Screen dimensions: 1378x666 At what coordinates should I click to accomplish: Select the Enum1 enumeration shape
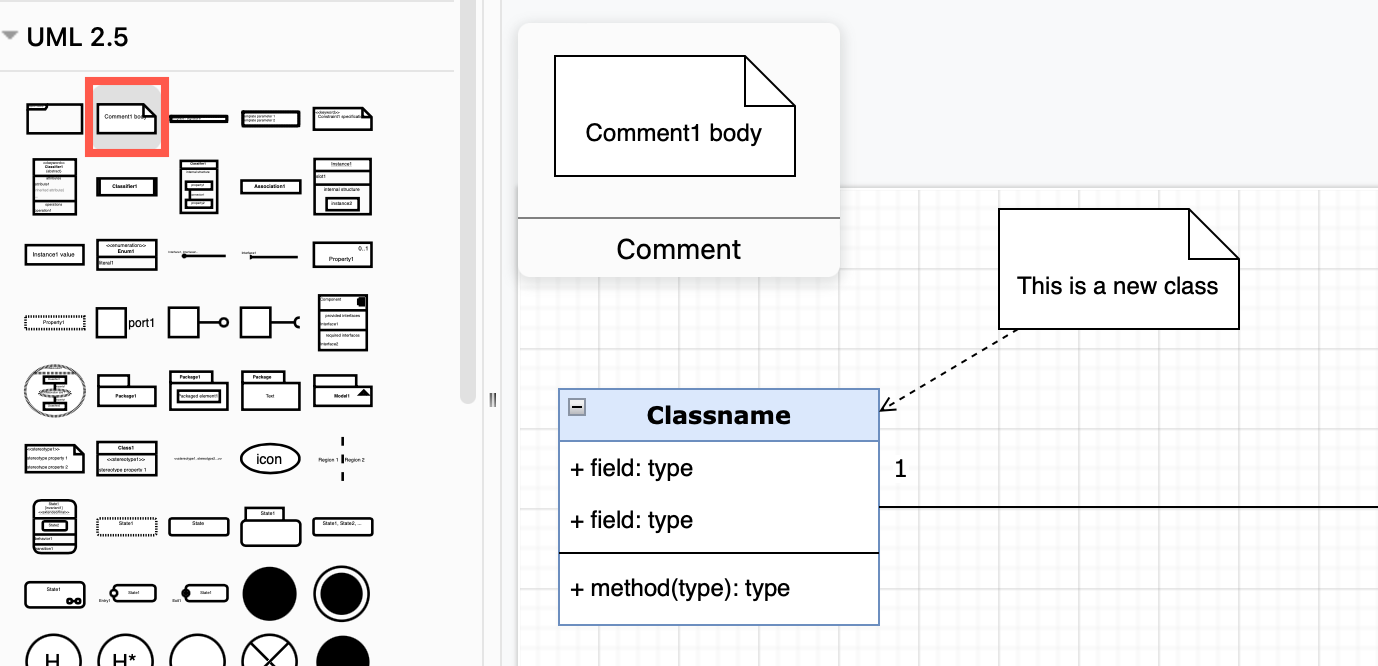(127, 255)
